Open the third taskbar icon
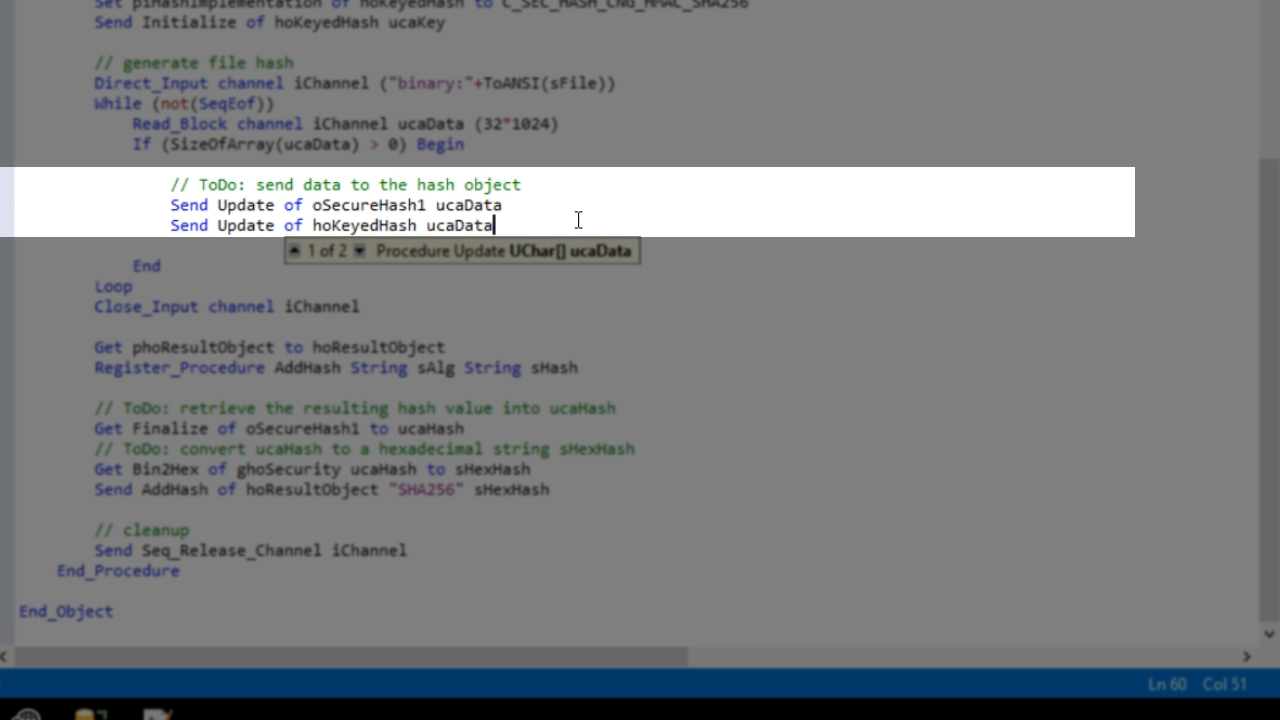 157,714
